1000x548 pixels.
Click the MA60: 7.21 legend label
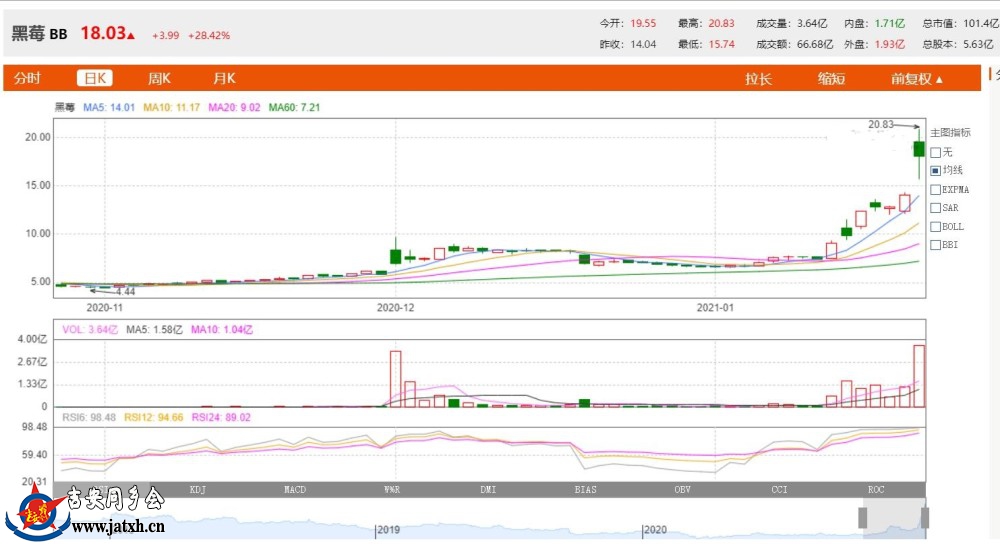tap(294, 107)
